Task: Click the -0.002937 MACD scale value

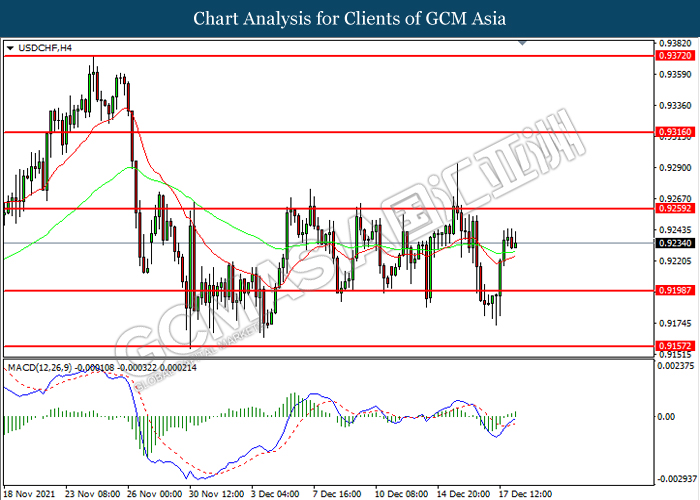Action: click(677, 479)
